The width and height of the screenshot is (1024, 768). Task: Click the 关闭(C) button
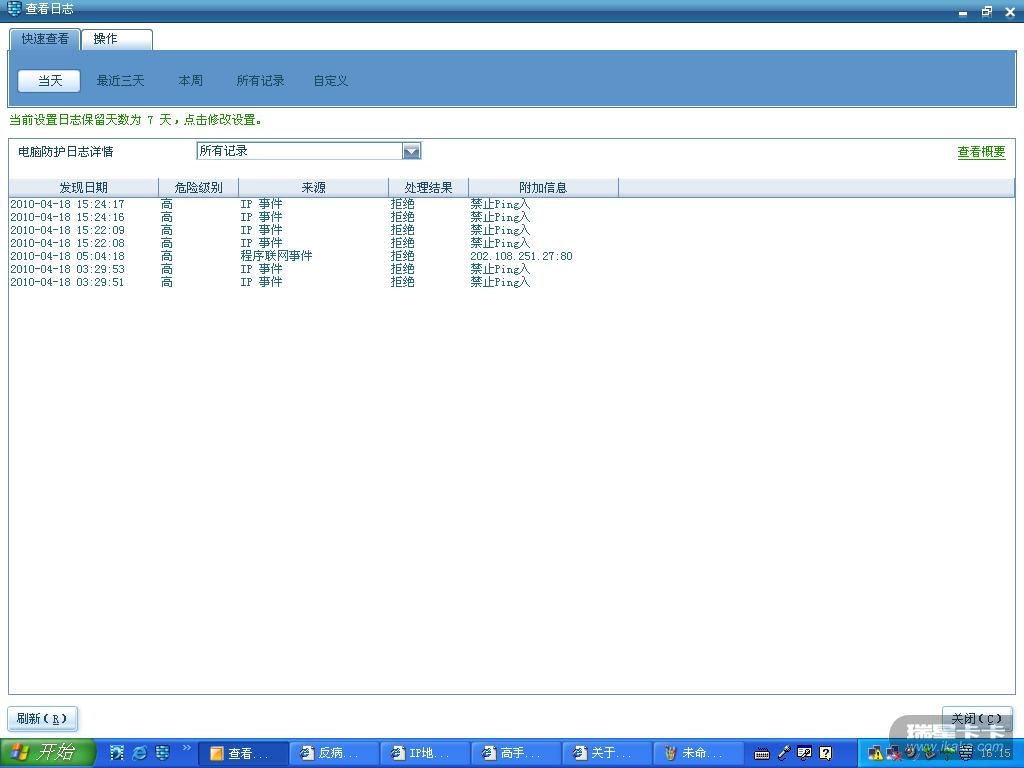977,719
